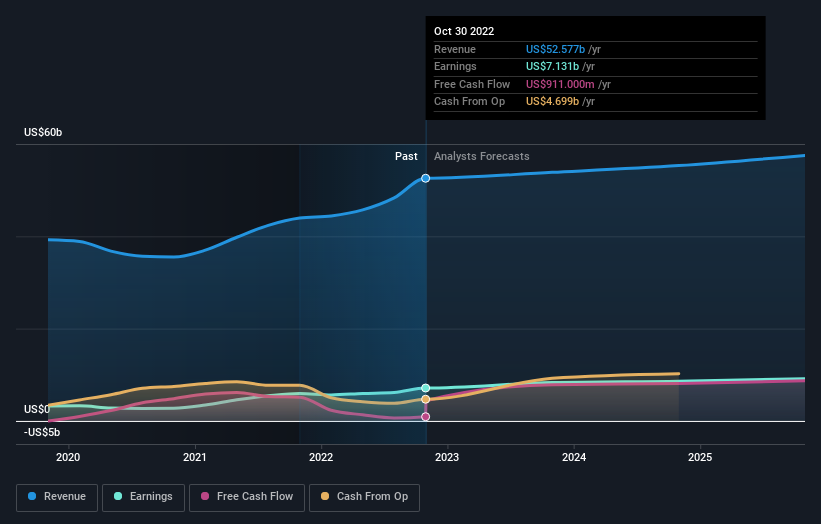Click the Revenue row label in tooltip
The image size is (821, 524).
tap(455, 49)
